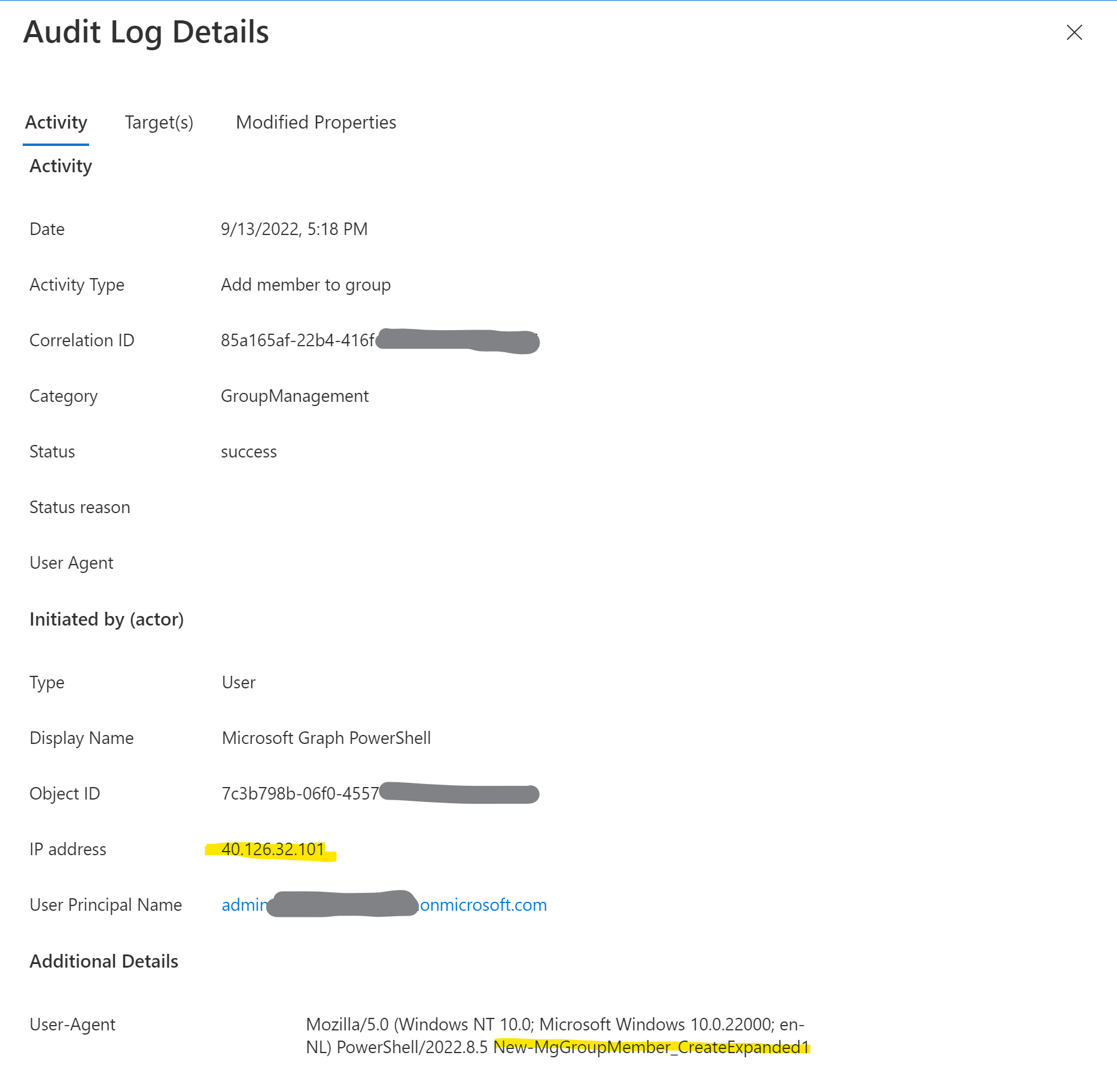This screenshot has height=1092, width=1117.
Task: Click the Additional Details section header
Action: coord(104,961)
